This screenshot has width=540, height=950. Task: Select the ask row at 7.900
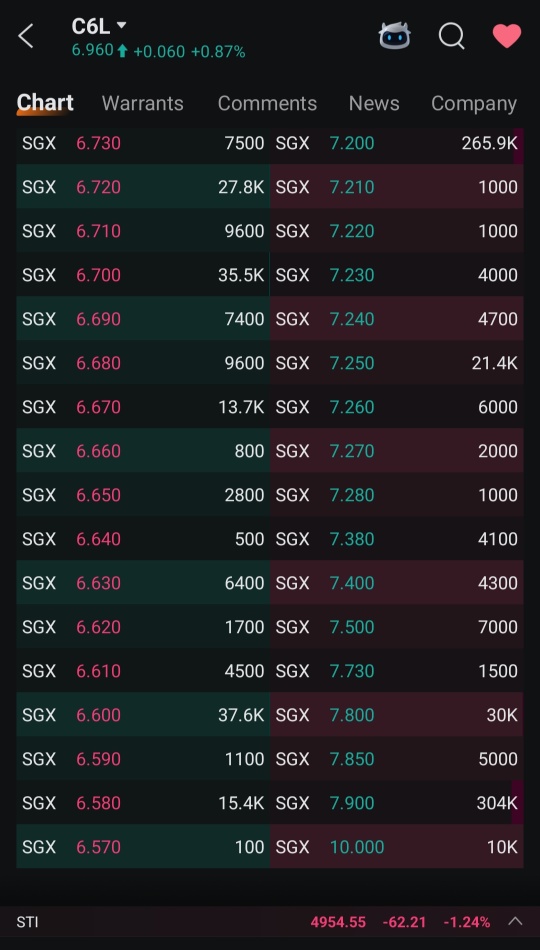tap(396, 803)
